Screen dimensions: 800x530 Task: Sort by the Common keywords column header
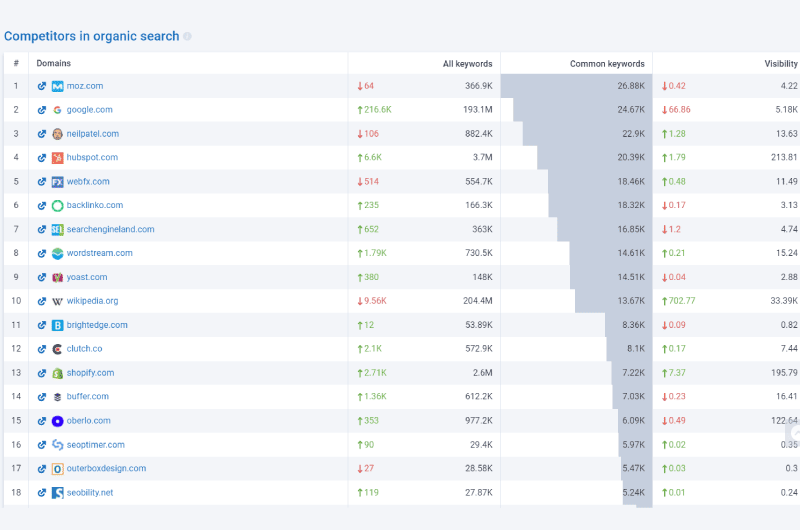pos(607,64)
